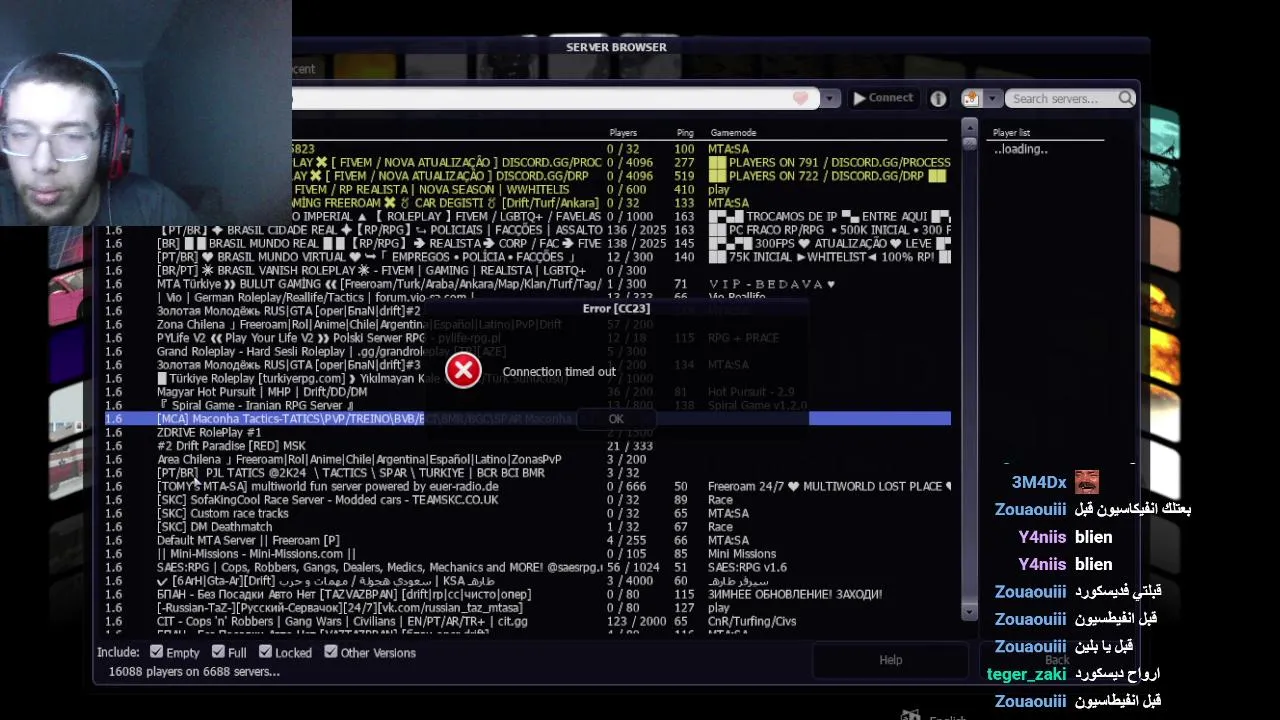Expand the search type dropdown arrow

click(992, 98)
